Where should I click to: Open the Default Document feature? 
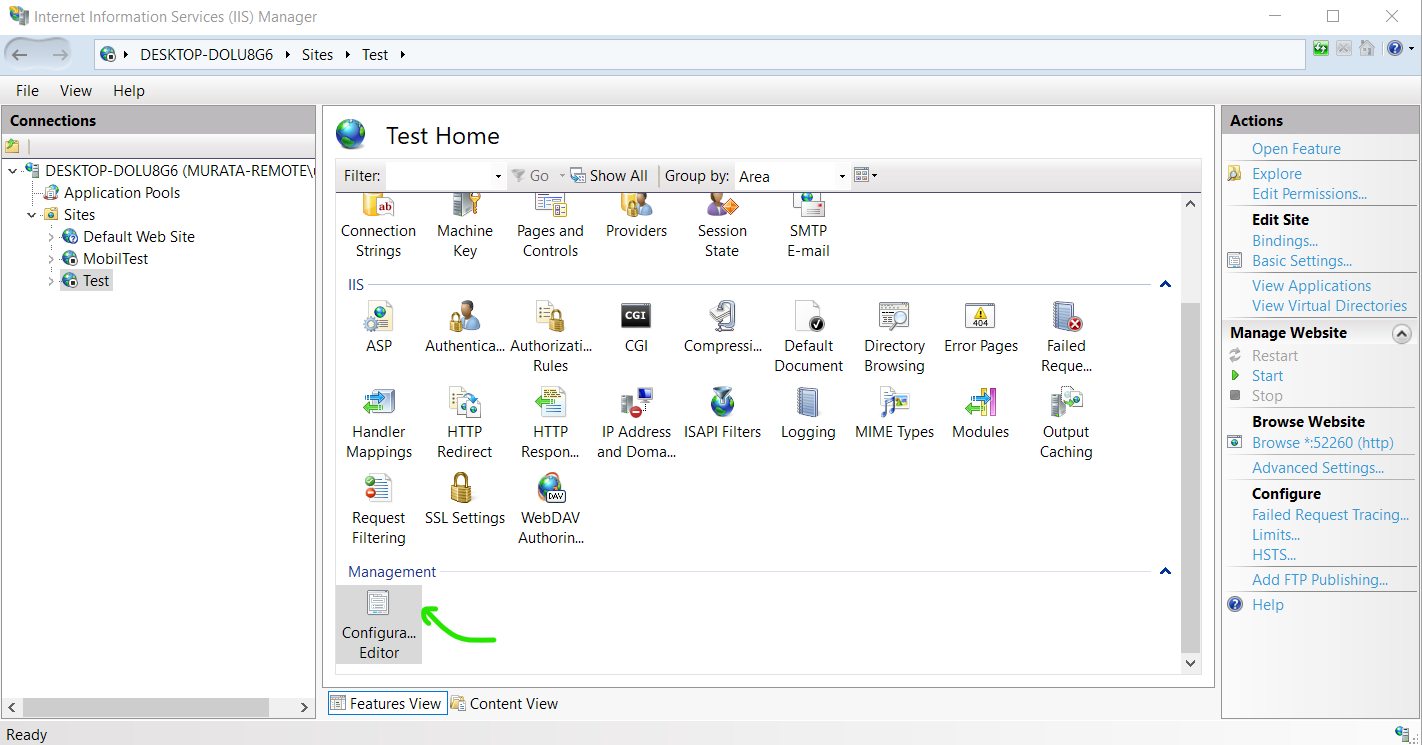[x=808, y=337]
